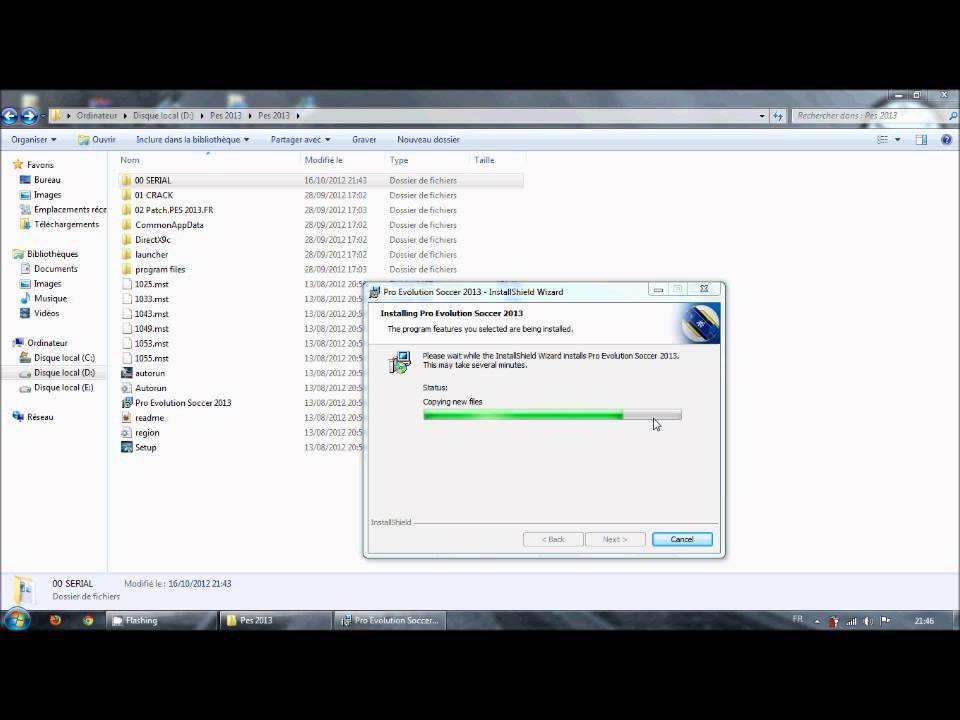The height and width of the screenshot is (720, 960).
Task: Click Nouveau dossier in the toolbar
Action: tap(428, 140)
